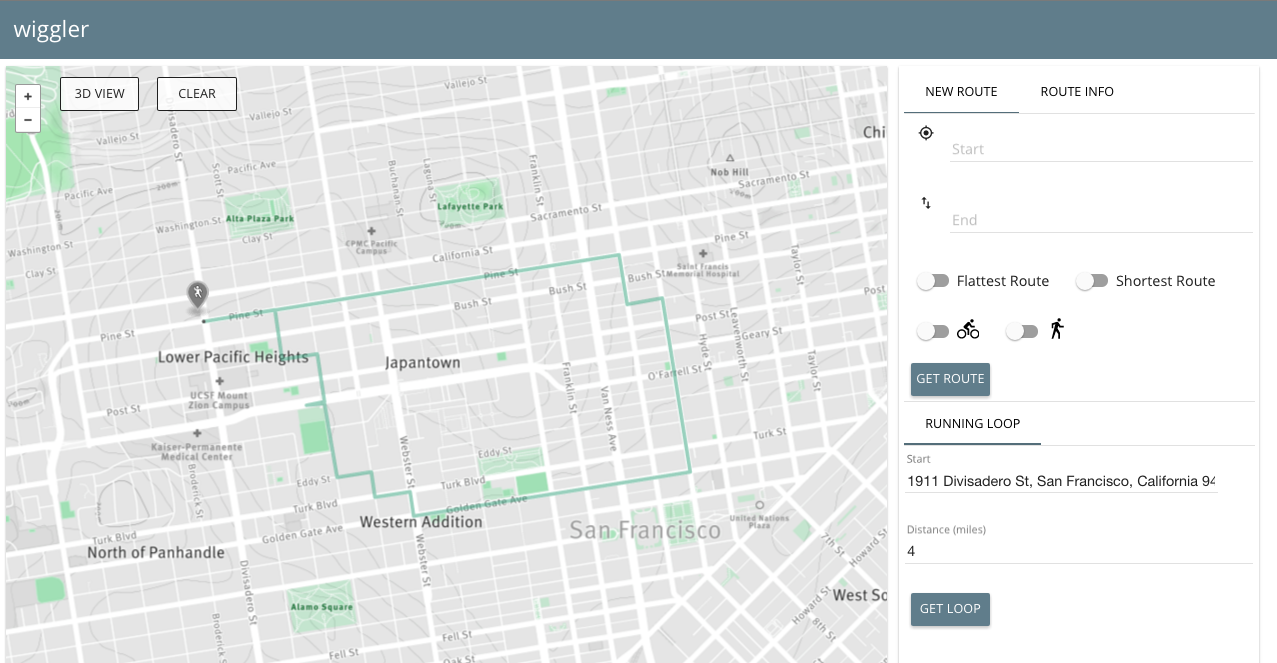
Task: Click the loop start address field
Action: (1061, 481)
